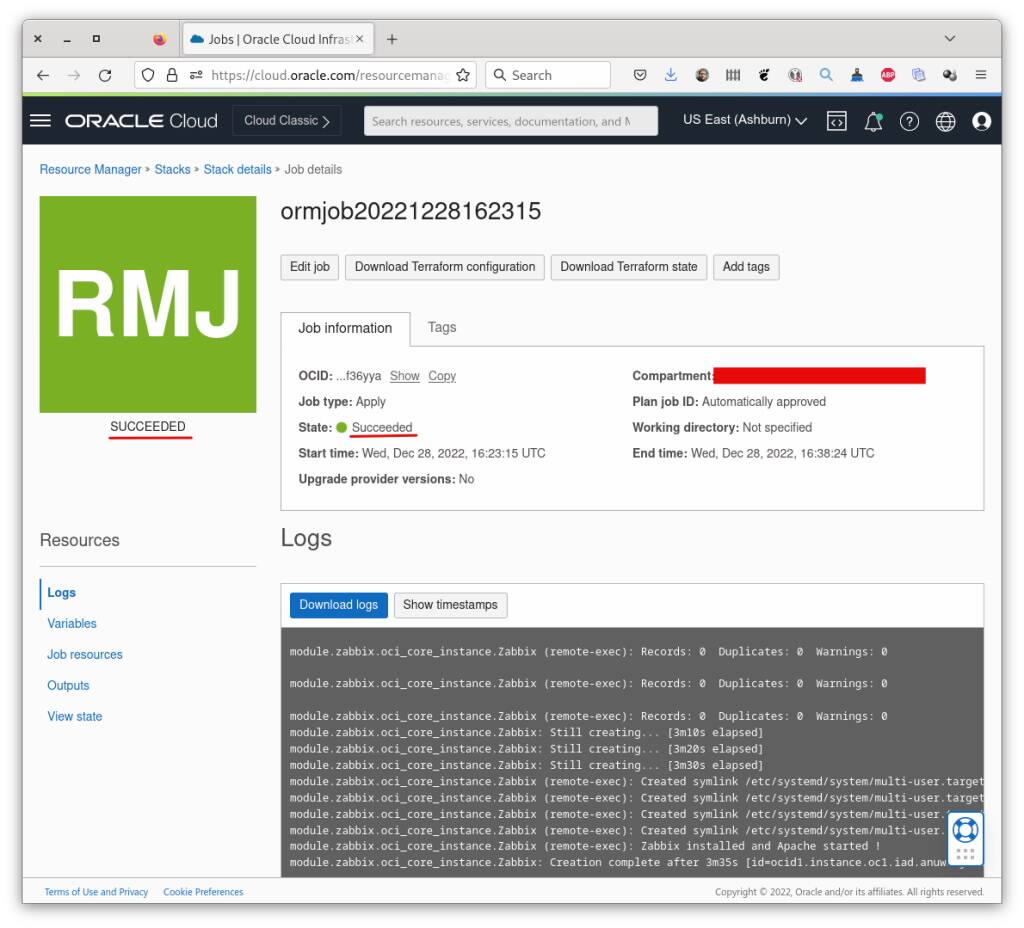Click the Oracle Cloud search resources field
Screen dimensions: 1024x928
point(510,121)
